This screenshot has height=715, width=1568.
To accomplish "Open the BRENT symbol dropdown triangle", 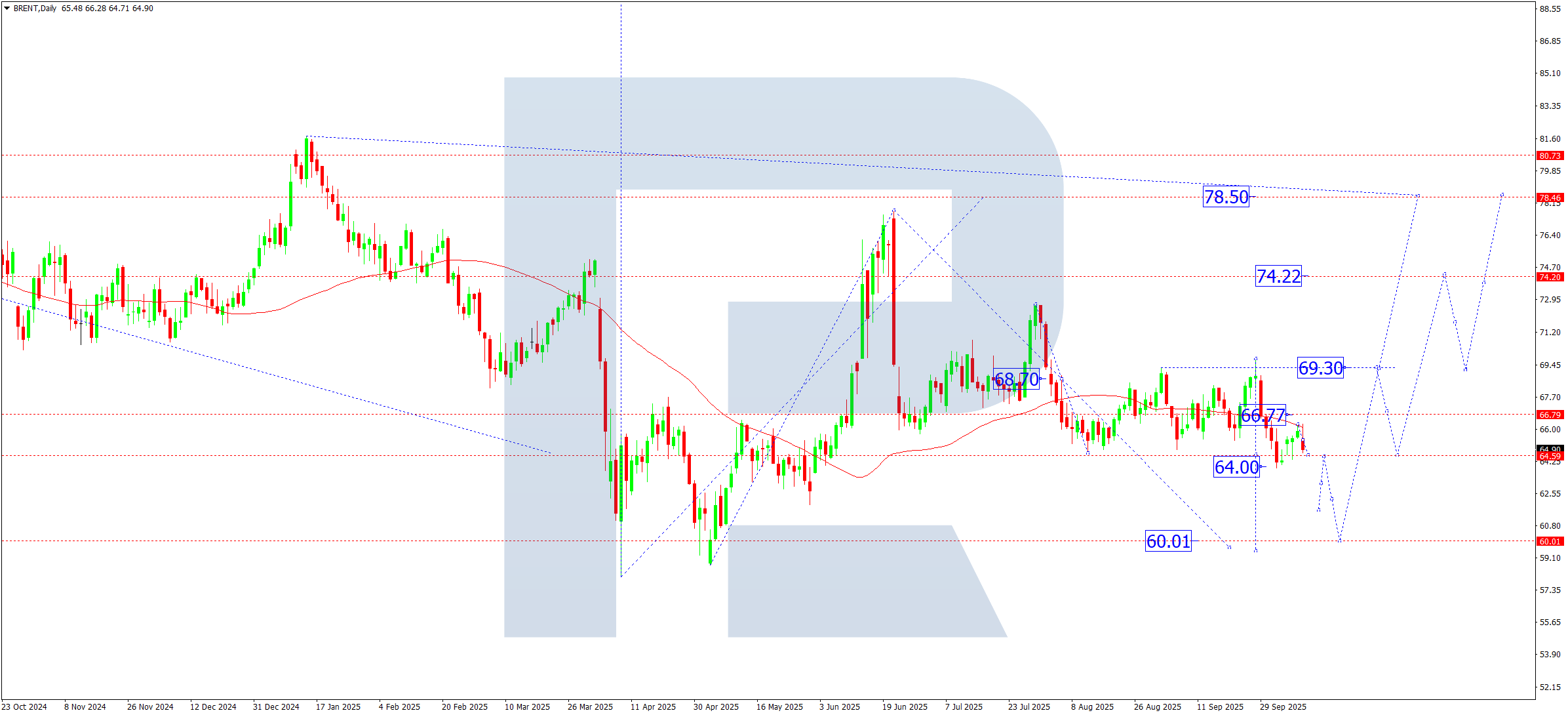I will tap(7, 7).
